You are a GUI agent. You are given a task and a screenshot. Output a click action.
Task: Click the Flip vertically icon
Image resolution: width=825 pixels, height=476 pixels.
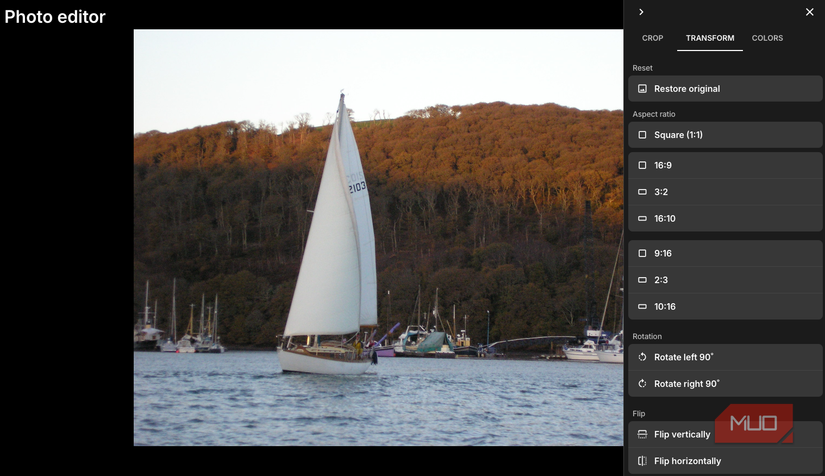642,434
